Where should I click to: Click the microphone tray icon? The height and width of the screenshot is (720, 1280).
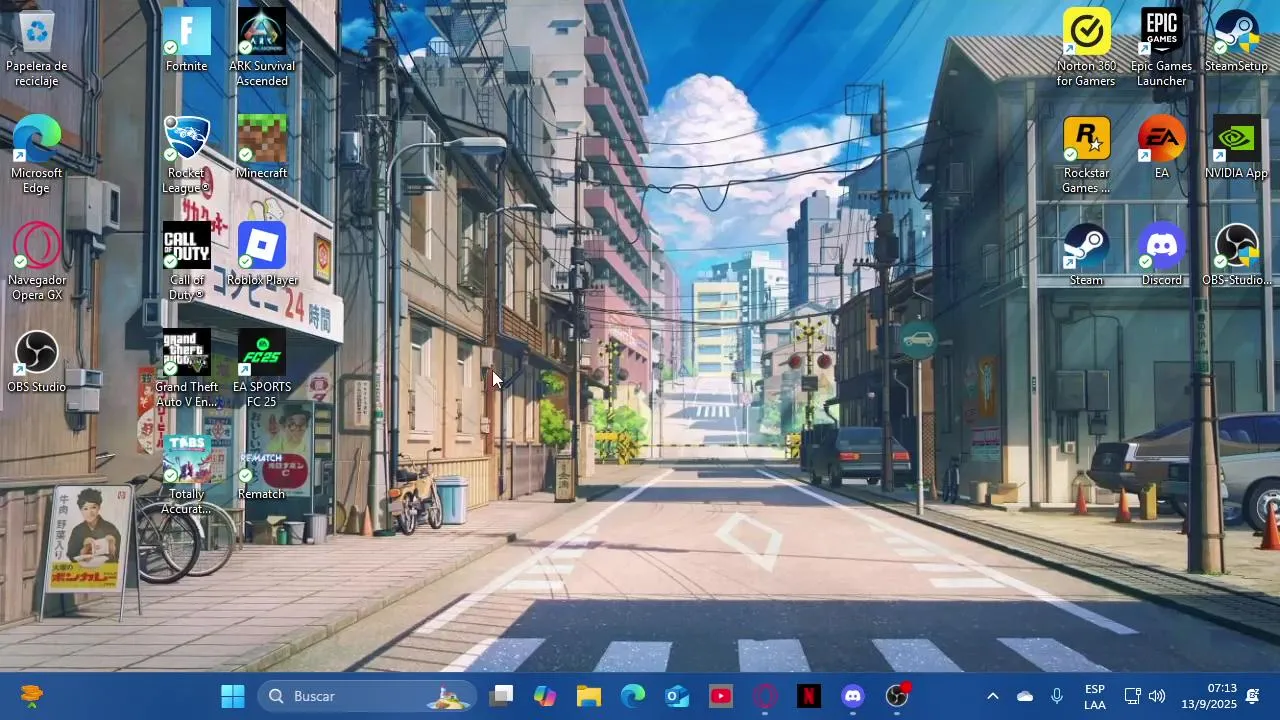pyautogui.click(x=1057, y=696)
